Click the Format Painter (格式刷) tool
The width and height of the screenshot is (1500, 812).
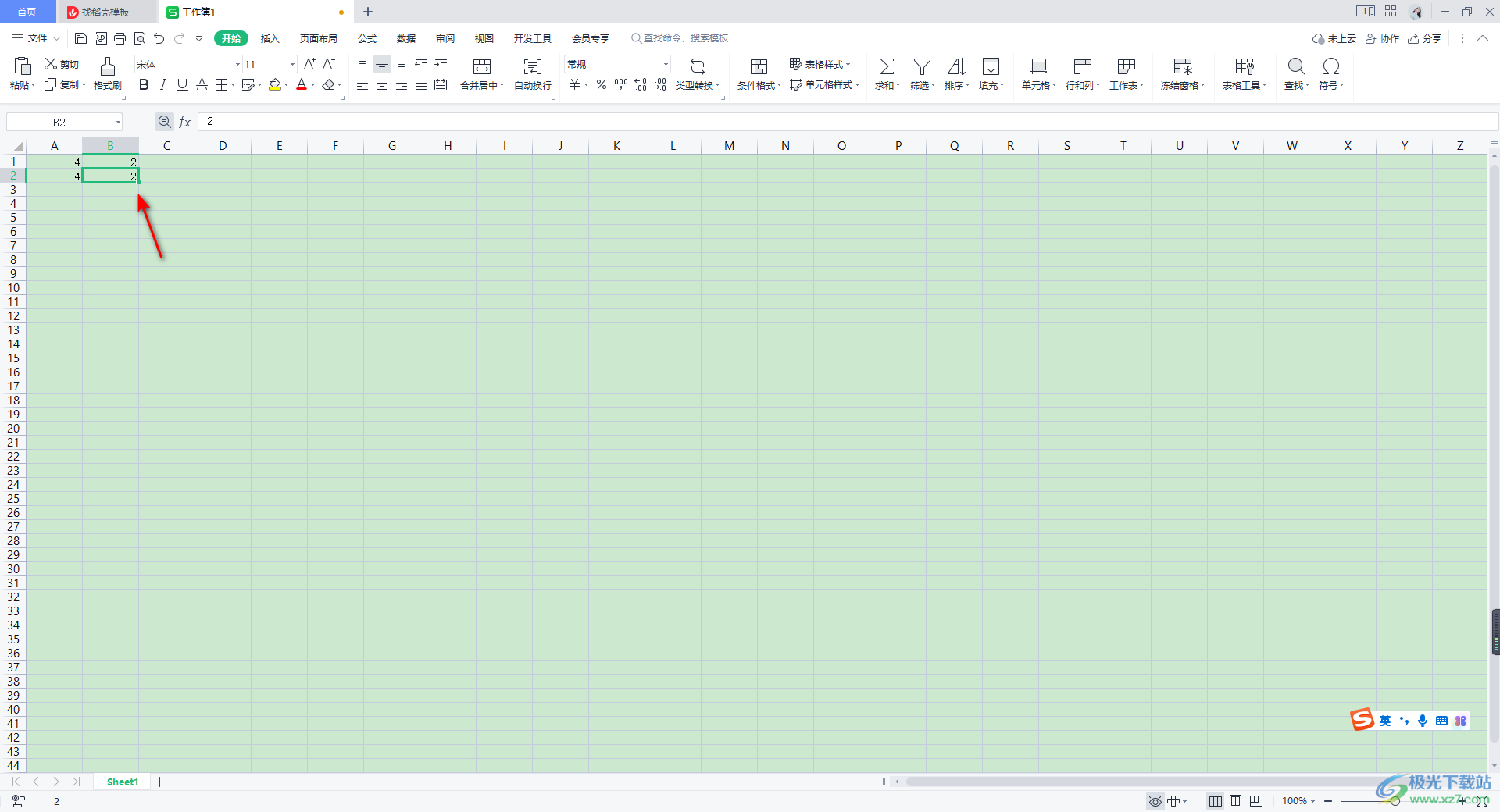pyautogui.click(x=108, y=73)
